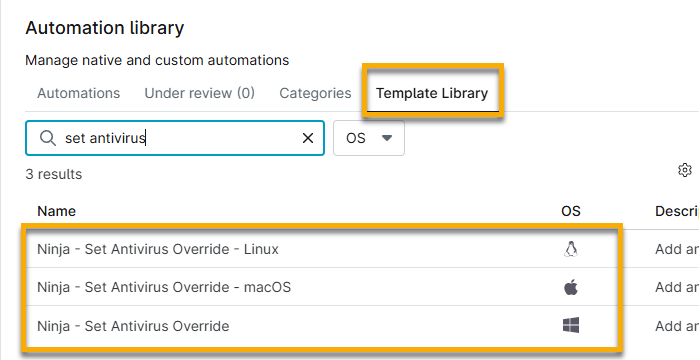Image resolution: width=700 pixels, height=360 pixels.
Task: Click the 'Automation library' heading
Action: point(104,28)
